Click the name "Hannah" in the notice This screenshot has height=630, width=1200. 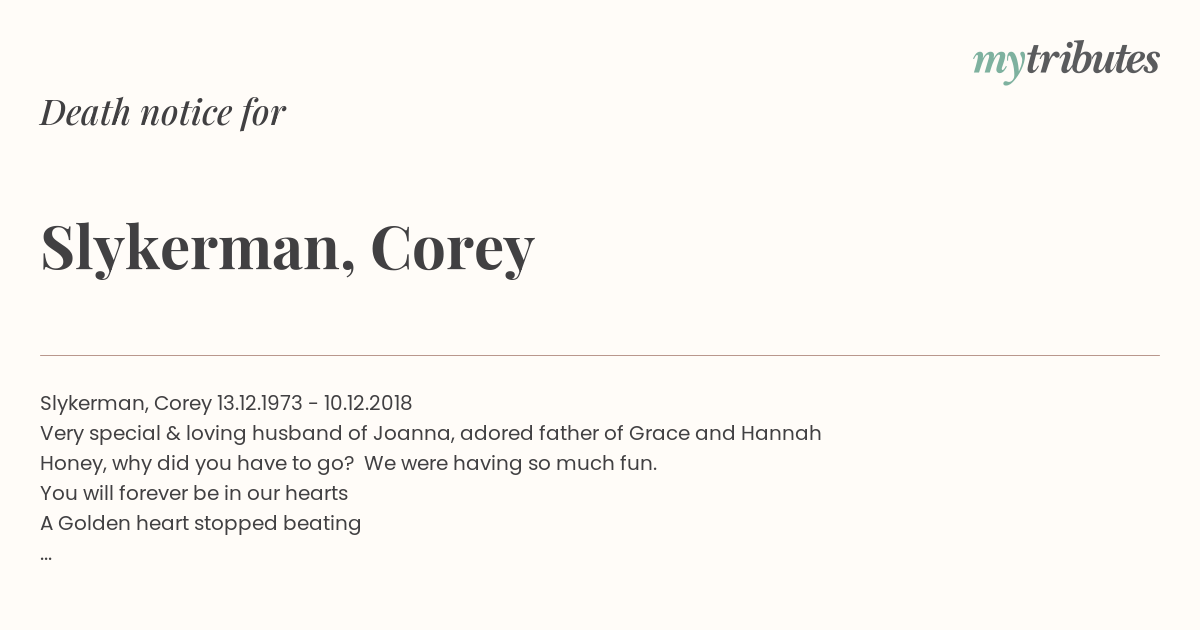pos(781,434)
